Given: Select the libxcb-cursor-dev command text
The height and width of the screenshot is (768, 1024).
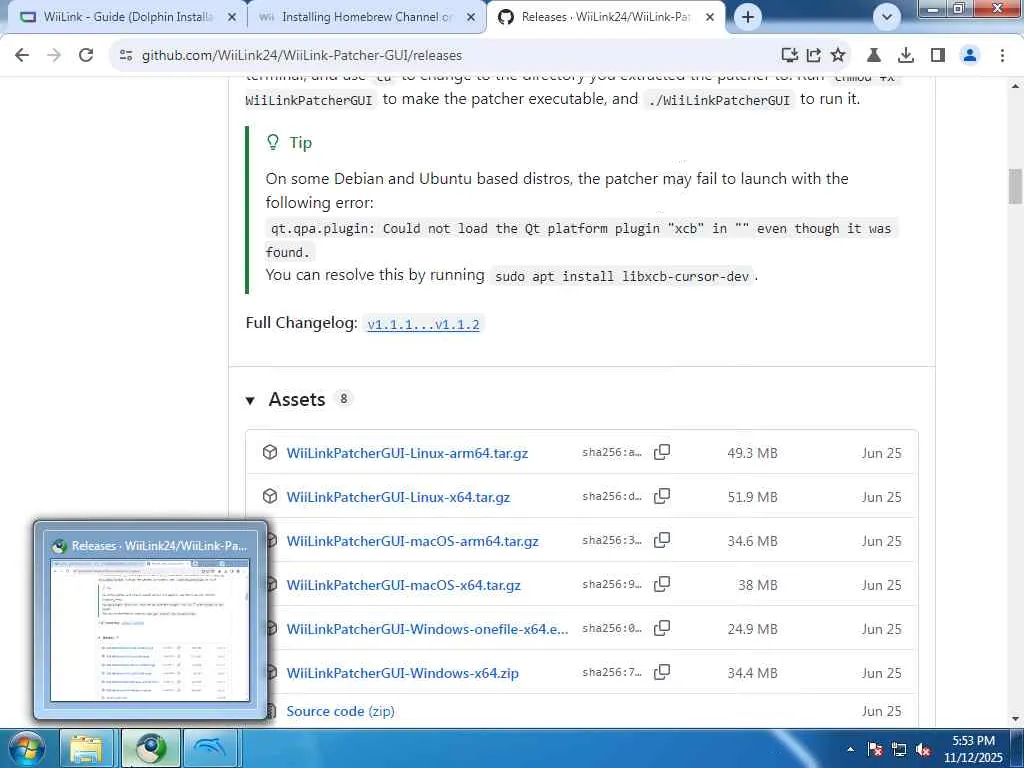Looking at the screenshot, I should point(622,276).
